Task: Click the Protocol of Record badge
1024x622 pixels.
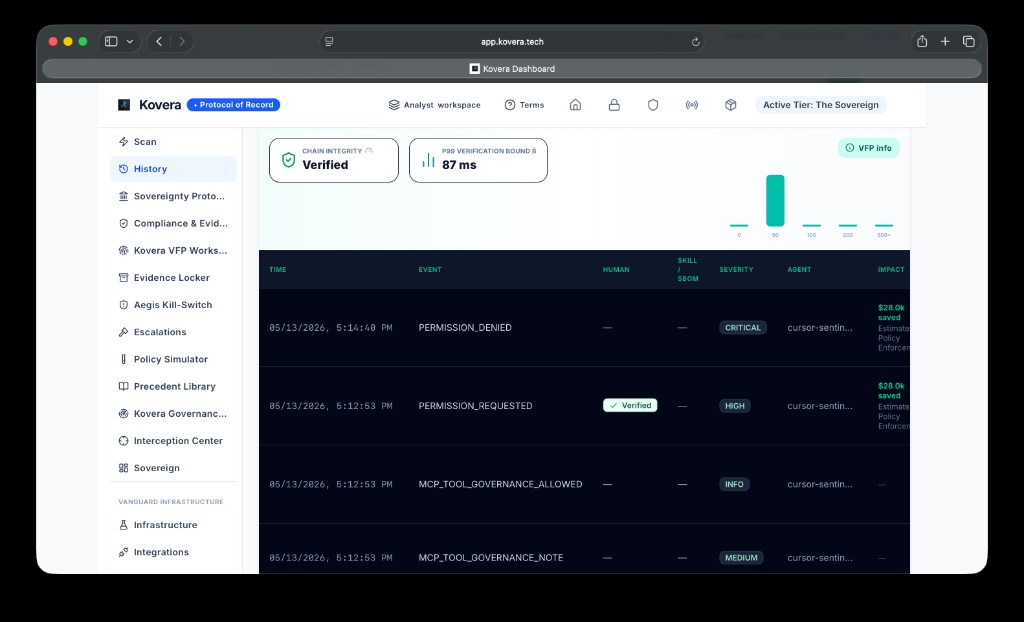Action: [x=233, y=105]
